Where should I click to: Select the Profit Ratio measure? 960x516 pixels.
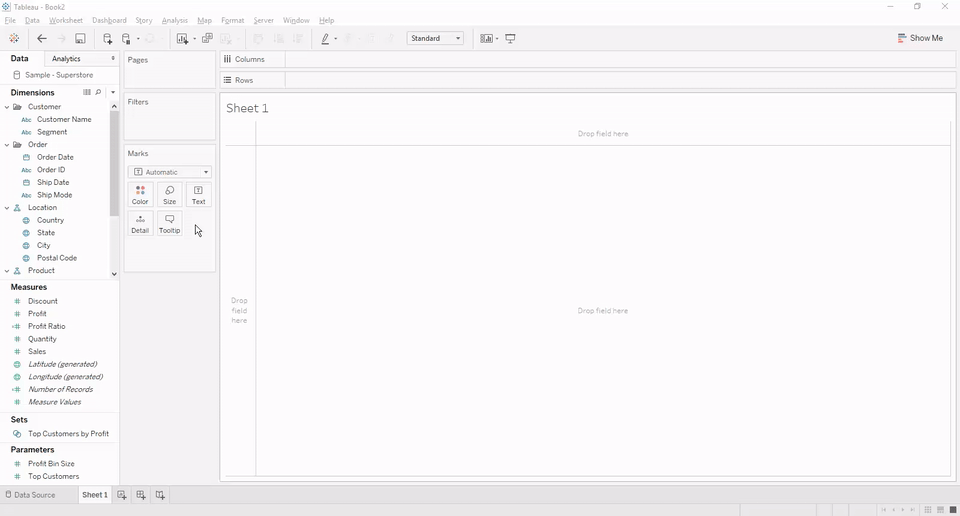pos(47,326)
